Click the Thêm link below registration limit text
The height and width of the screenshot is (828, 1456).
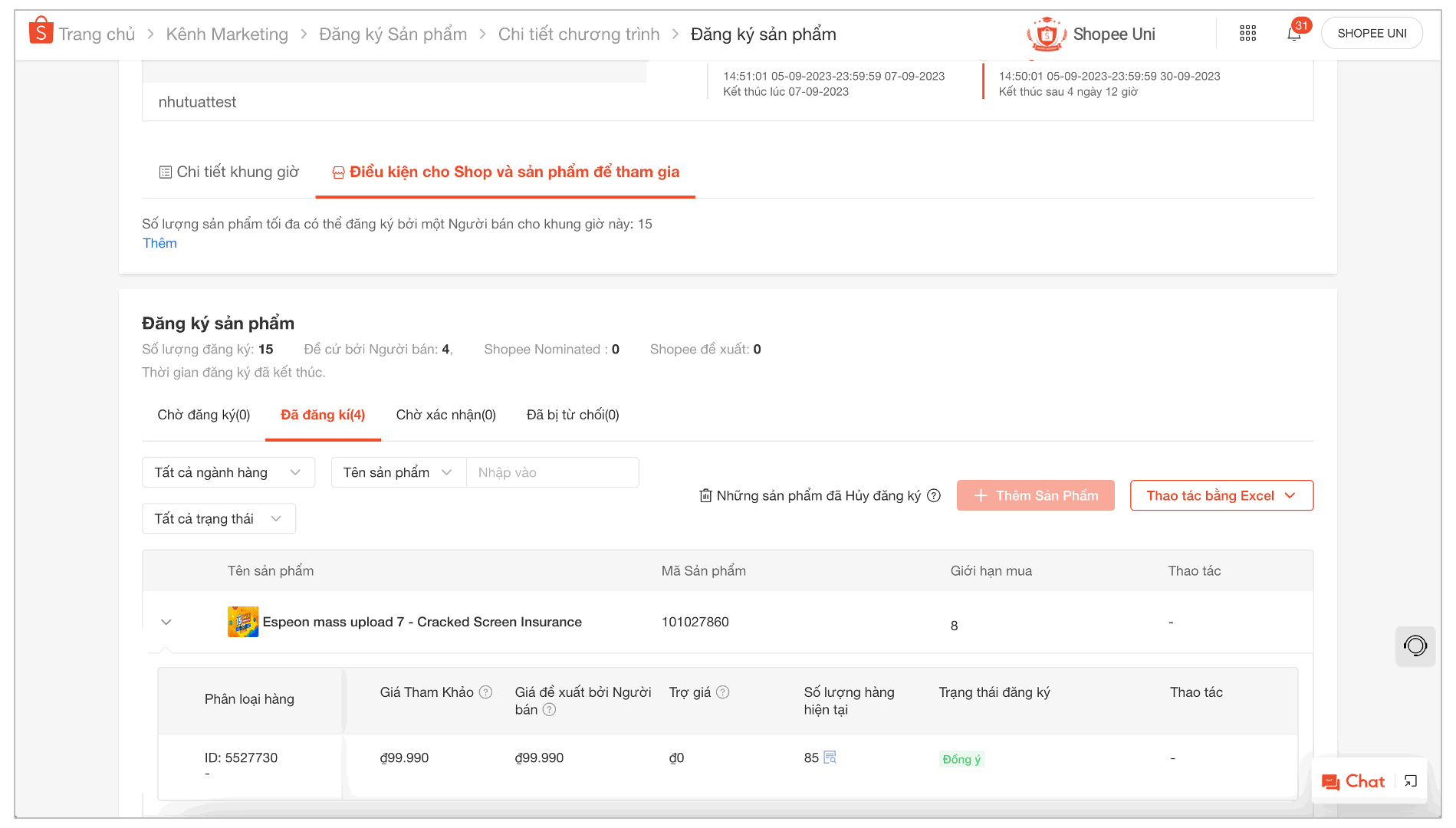[159, 243]
